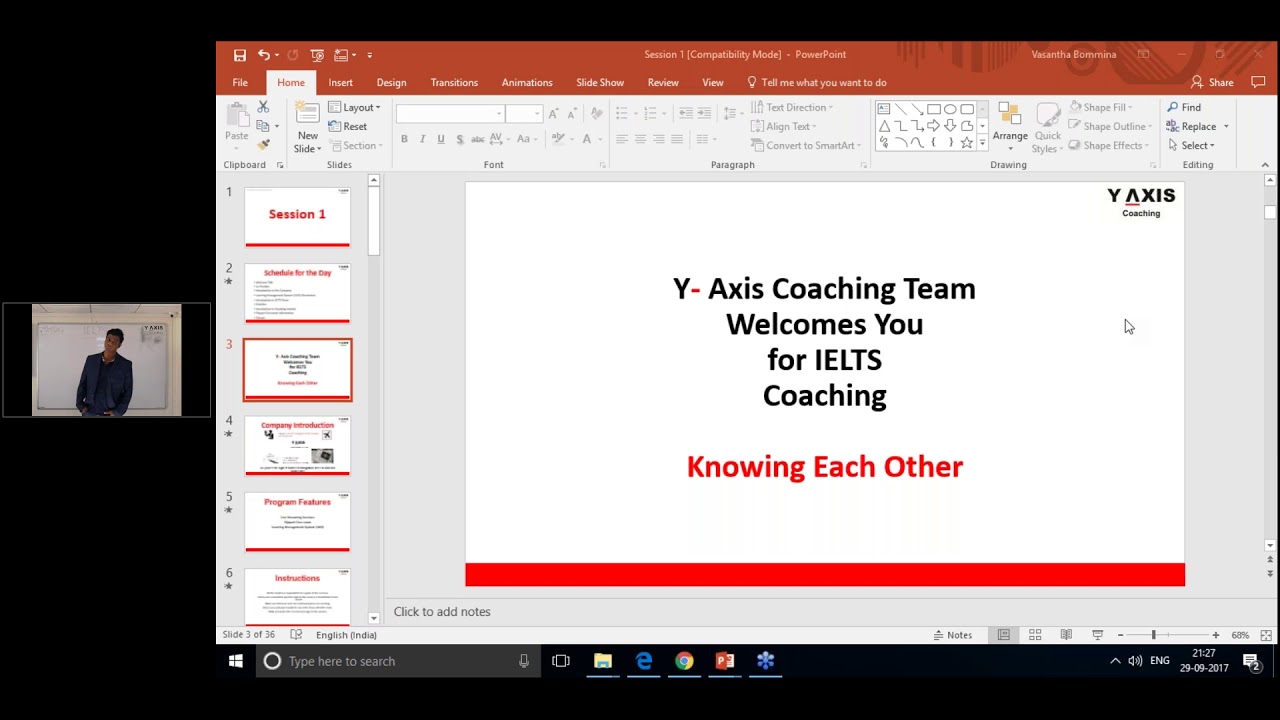The height and width of the screenshot is (720, 1280).
Task: Open spell check icon in status bar
Action: tap(296, 635)
